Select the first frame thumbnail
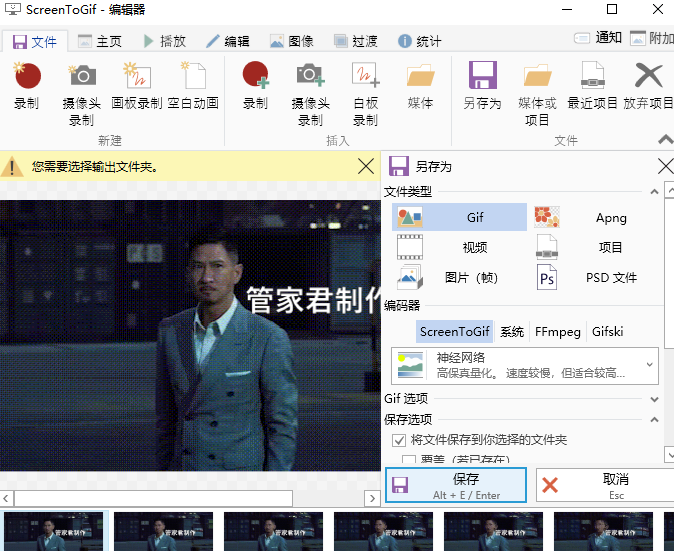 [x=54, y=531]
